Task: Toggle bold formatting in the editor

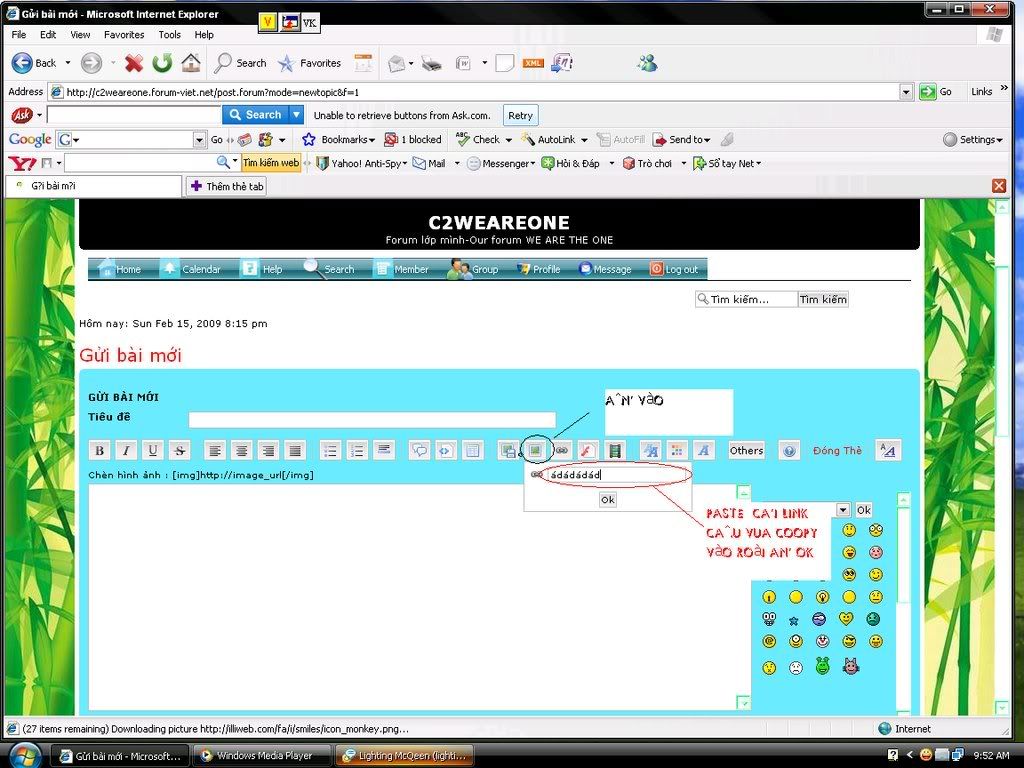Action: (99, 450)
